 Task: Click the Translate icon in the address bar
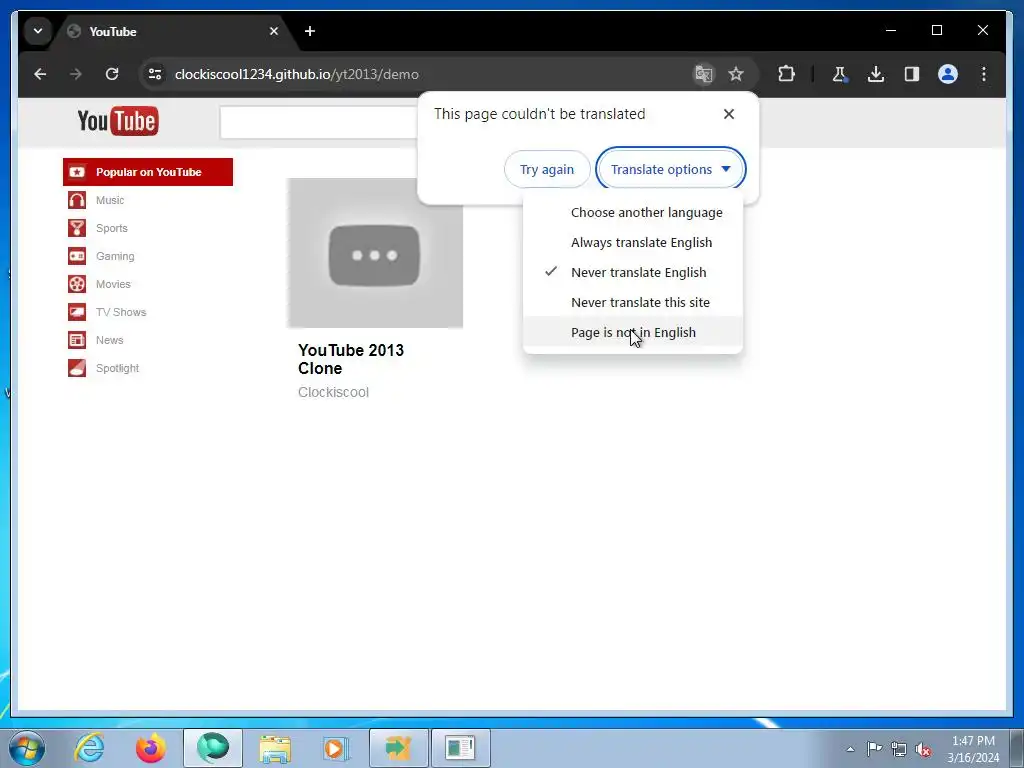pyautogui.click(x=703, y=74)
